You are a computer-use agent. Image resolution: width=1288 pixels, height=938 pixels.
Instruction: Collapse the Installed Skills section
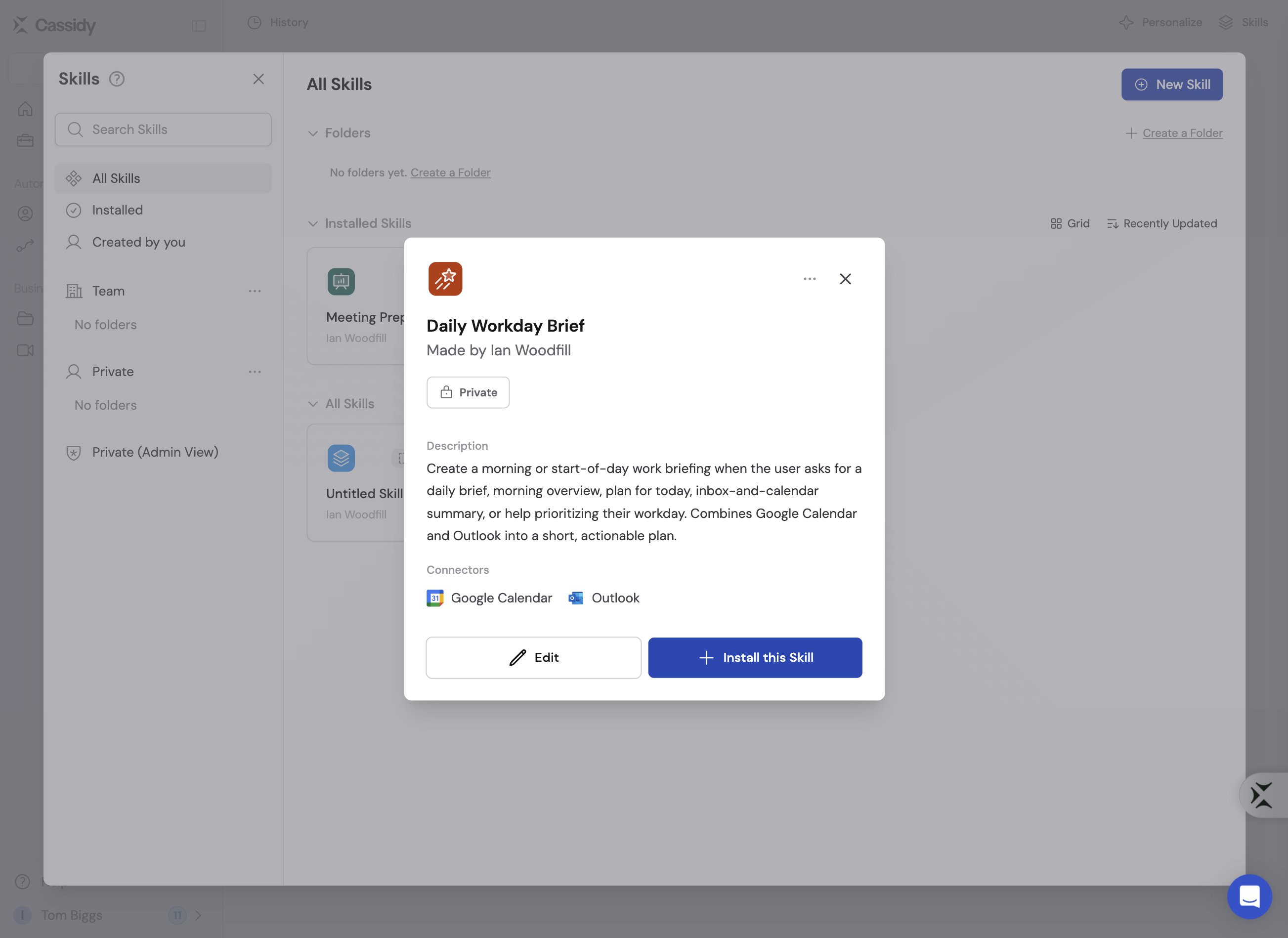pyautogui.click(x=313, y=224)
